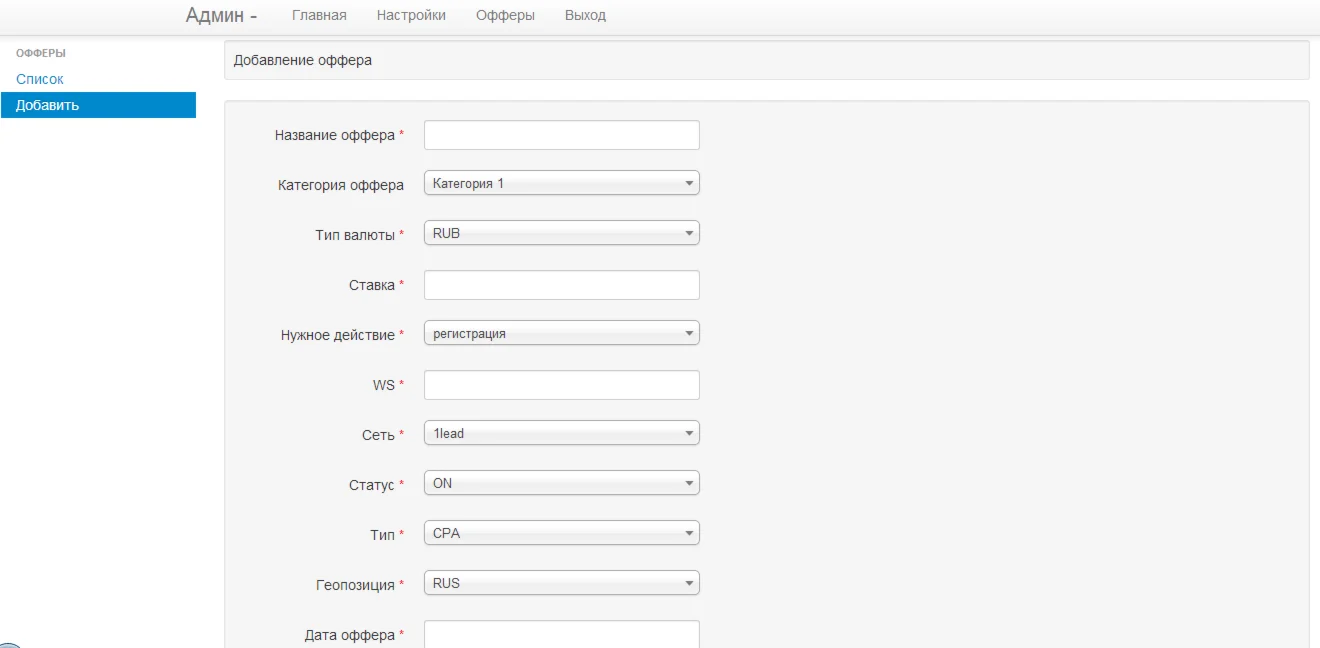Open the Офферы navigation item
The image size is (1320, 648).
[505, 16]
